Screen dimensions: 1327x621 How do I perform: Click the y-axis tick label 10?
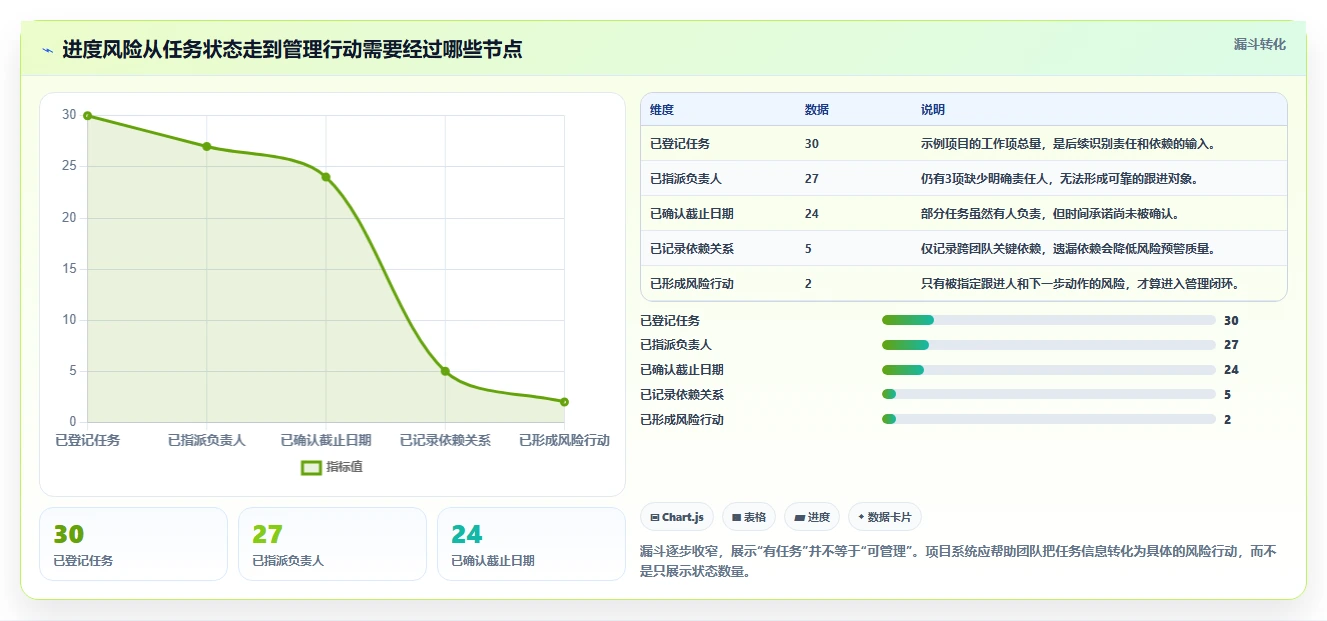tap(69, 320)
